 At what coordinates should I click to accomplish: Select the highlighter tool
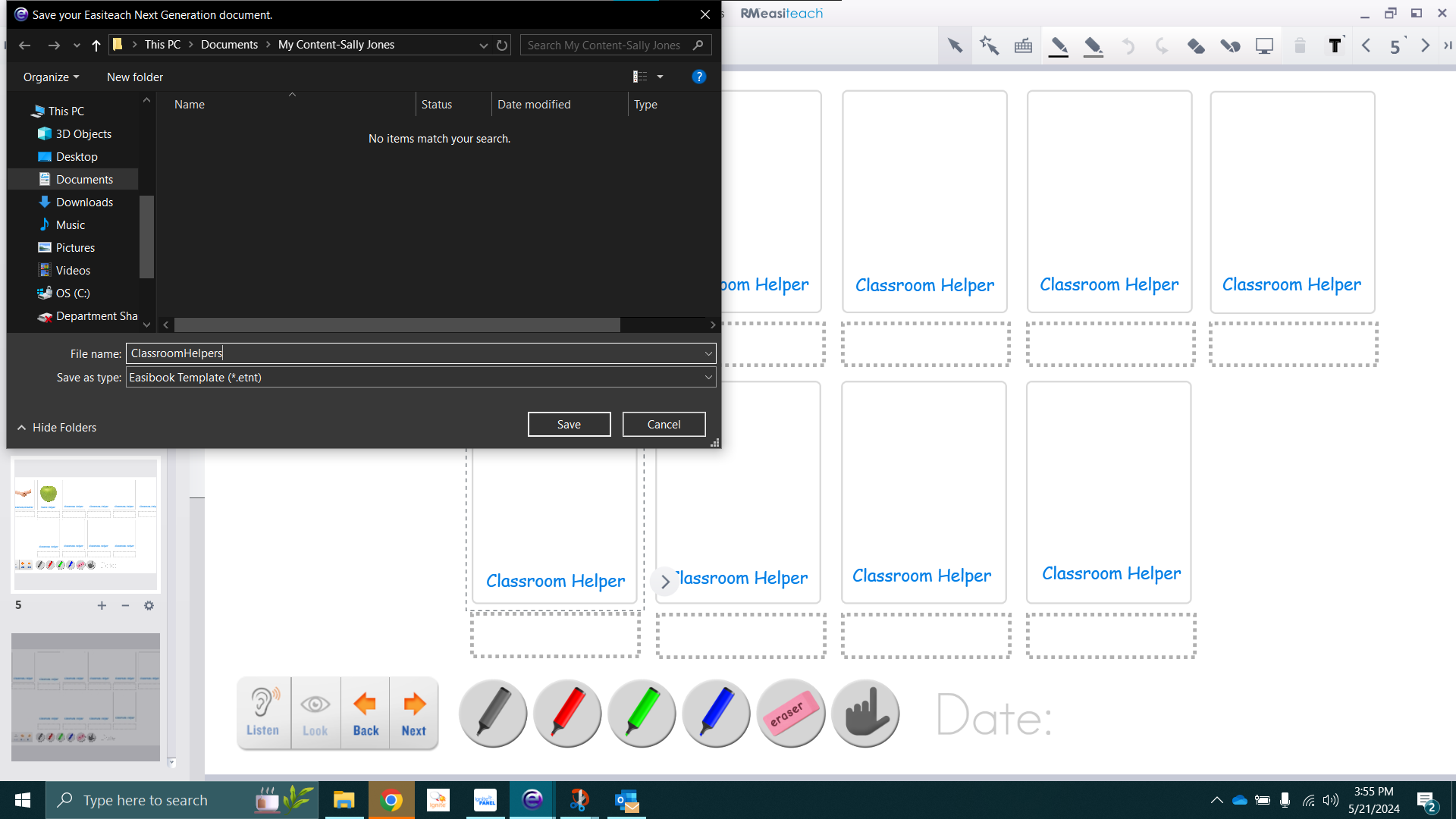coord(1093,46)
